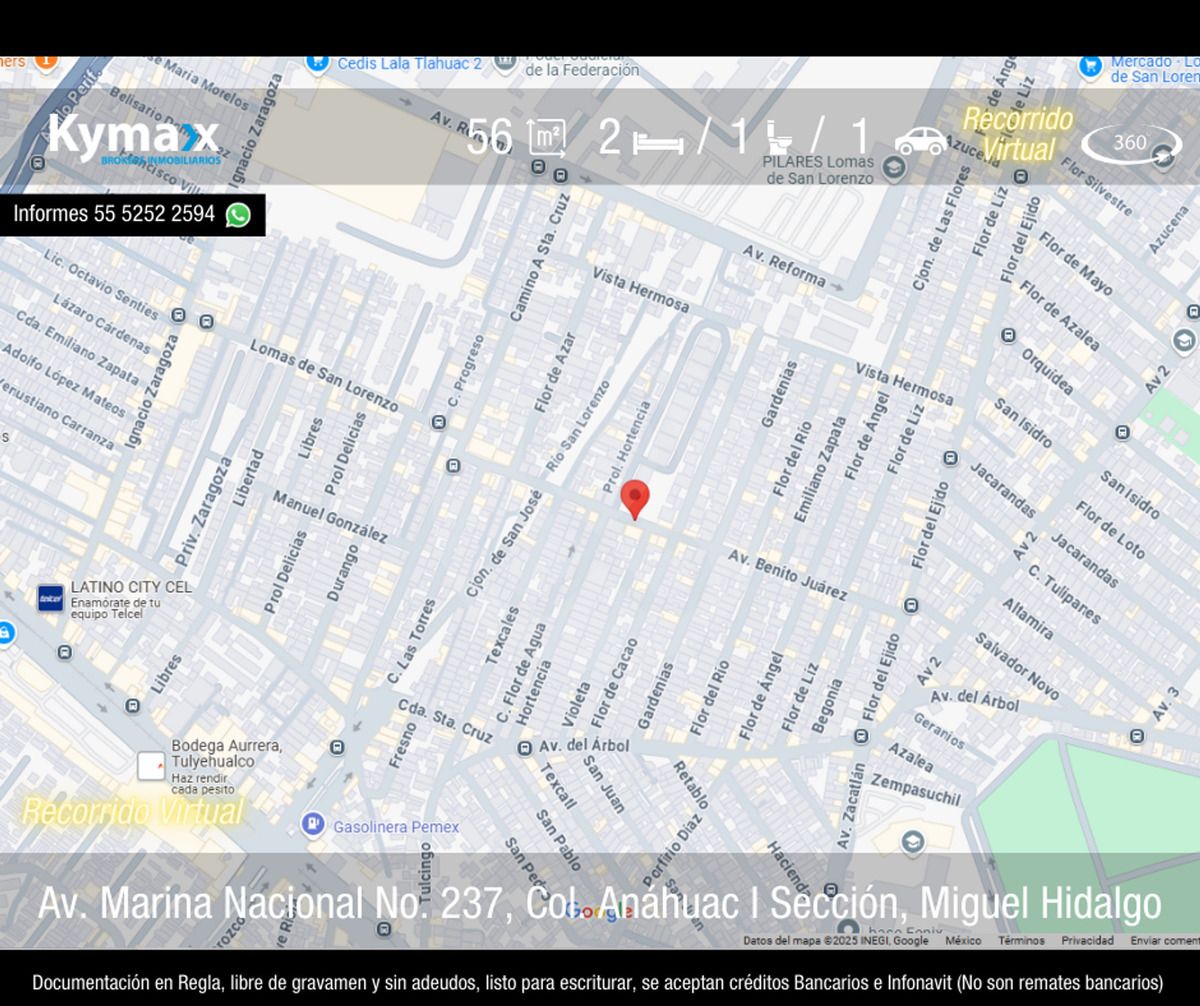Click the bed icon for bedrooms
Screen dimensions: 1200x1006
[x=658, y=142]
